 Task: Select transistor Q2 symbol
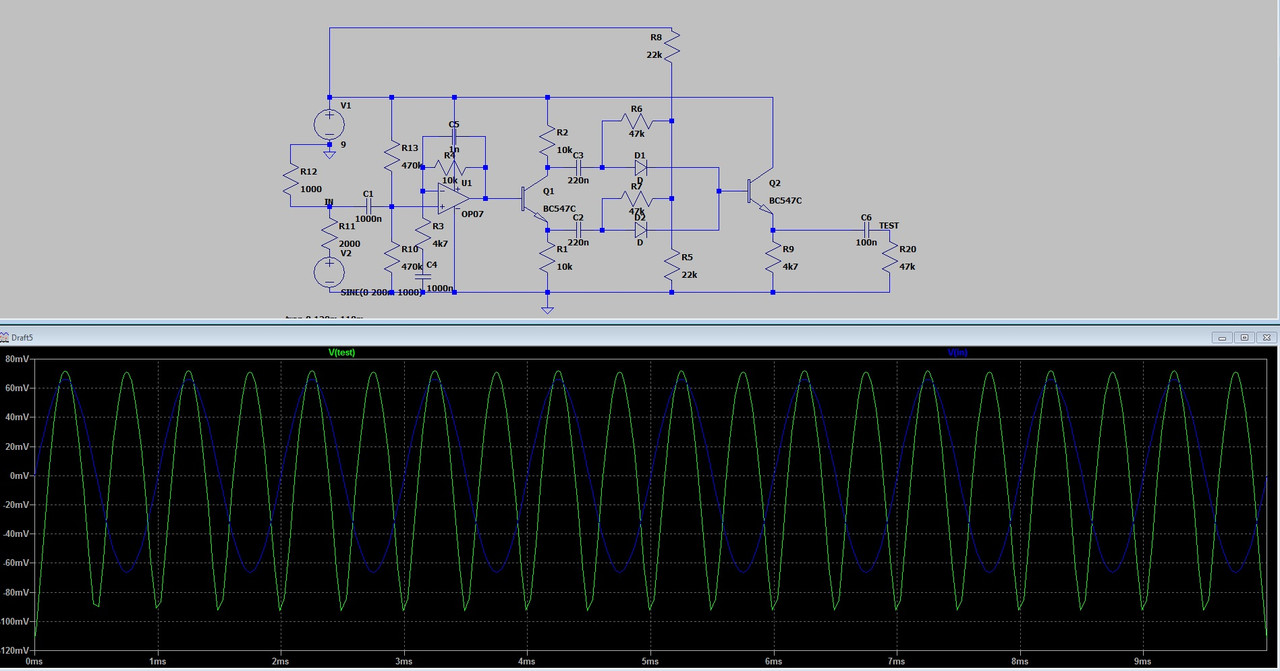click(x=760, y=190)
